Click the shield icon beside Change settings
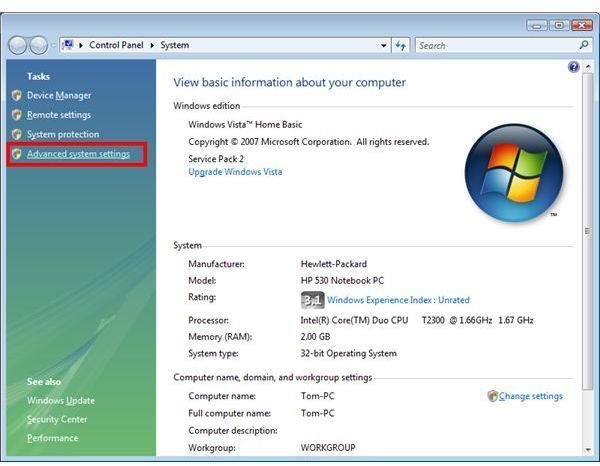The image size is (600, 466). coord(492,396)
